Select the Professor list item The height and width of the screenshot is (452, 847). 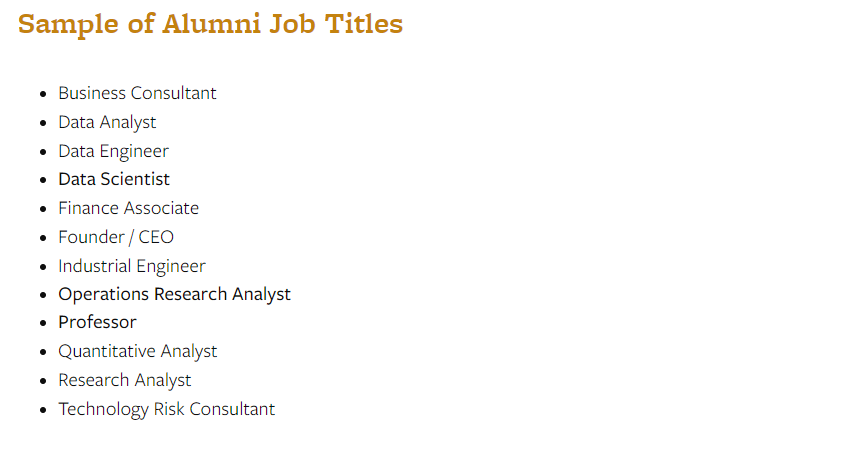tap(97, 322)
